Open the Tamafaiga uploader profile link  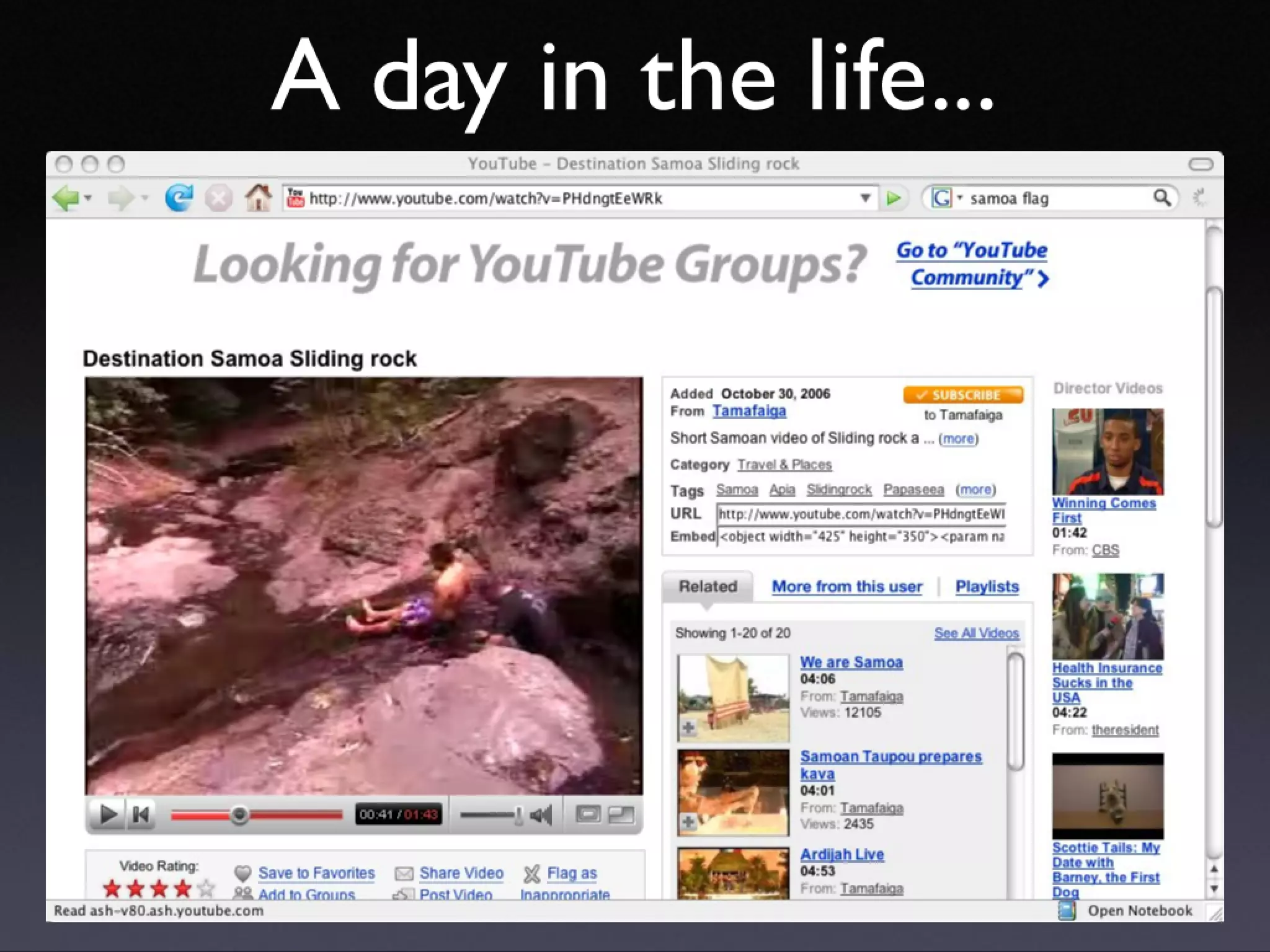(748, 411)
